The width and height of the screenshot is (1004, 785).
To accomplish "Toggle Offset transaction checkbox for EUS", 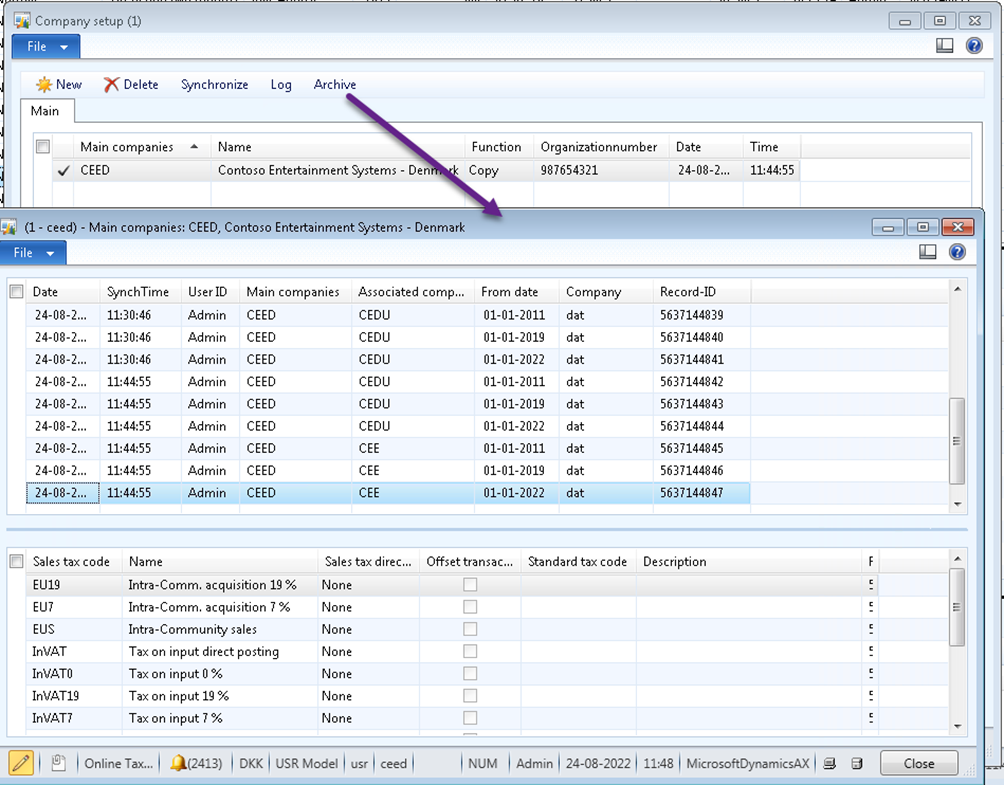I will (x=470, y=629).
